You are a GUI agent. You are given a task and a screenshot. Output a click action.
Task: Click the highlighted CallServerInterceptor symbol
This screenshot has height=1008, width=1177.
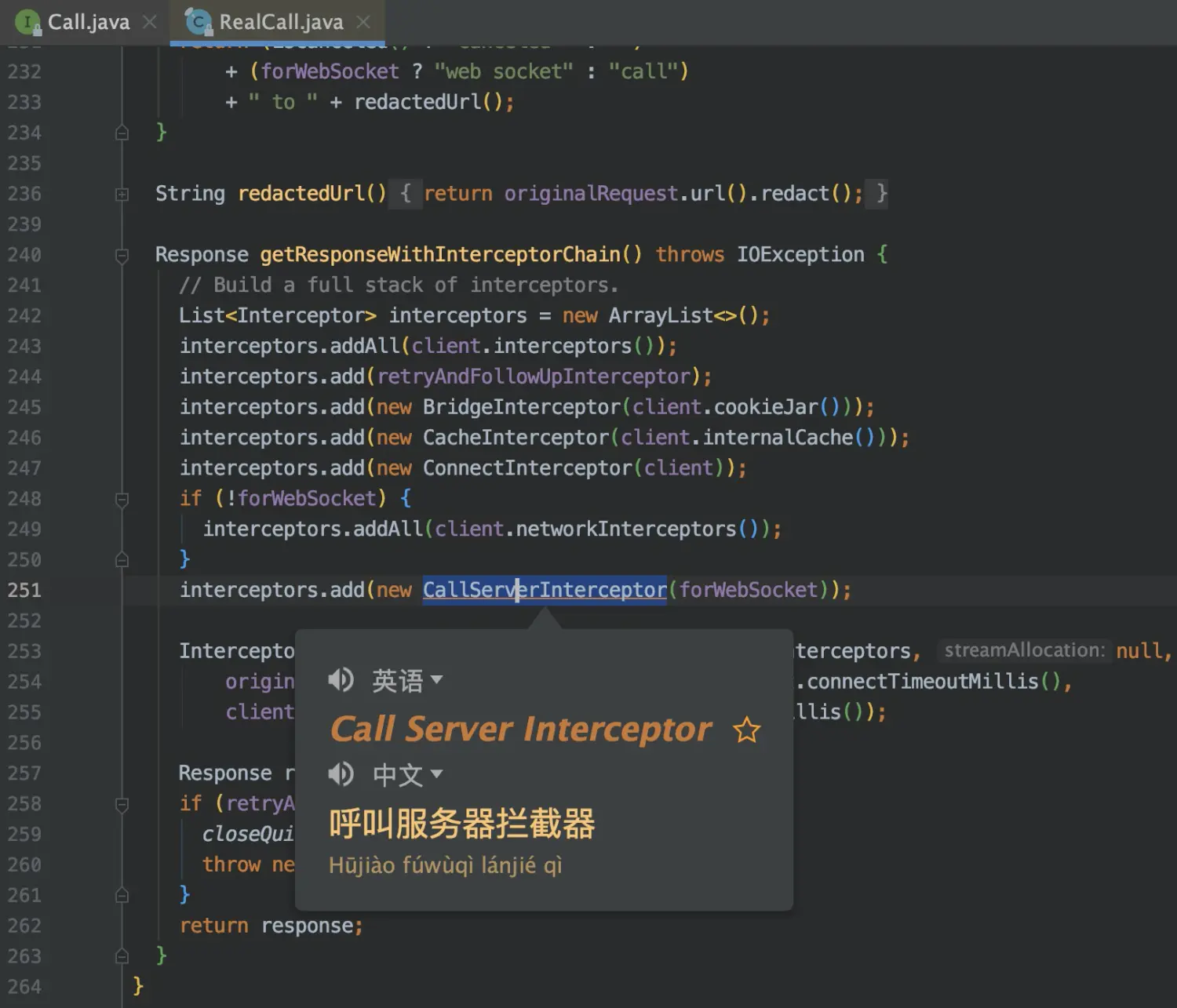[544, 590]
